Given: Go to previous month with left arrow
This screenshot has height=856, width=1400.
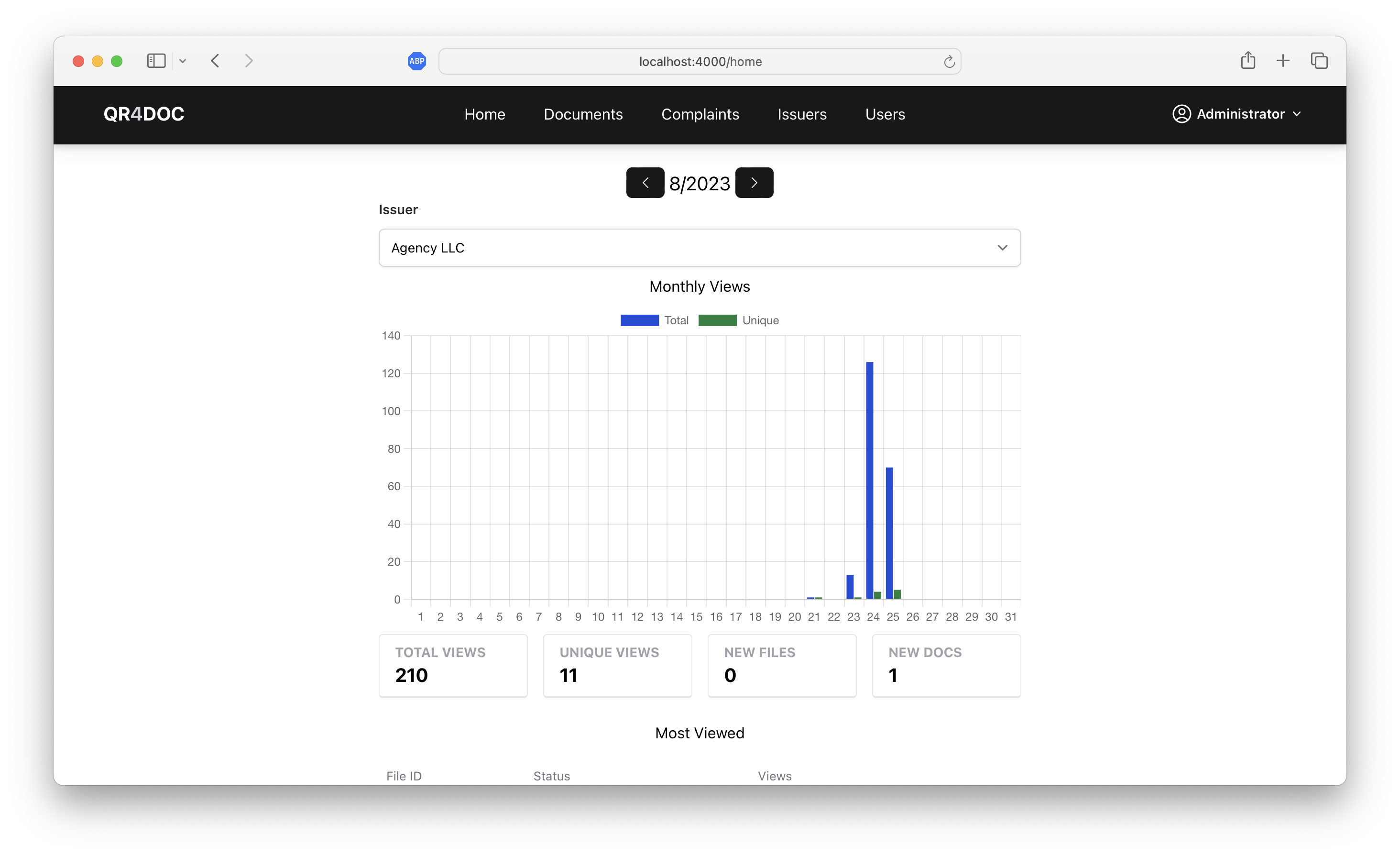Looking at the screenshot, I should click(x=645, y=183).
